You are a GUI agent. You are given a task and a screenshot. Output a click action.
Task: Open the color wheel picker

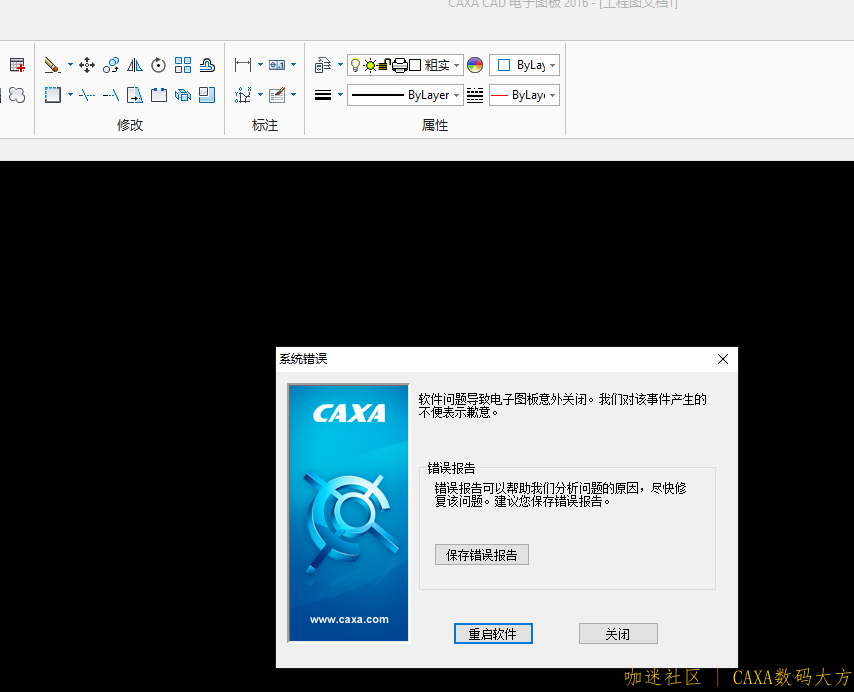click(475, 65)
